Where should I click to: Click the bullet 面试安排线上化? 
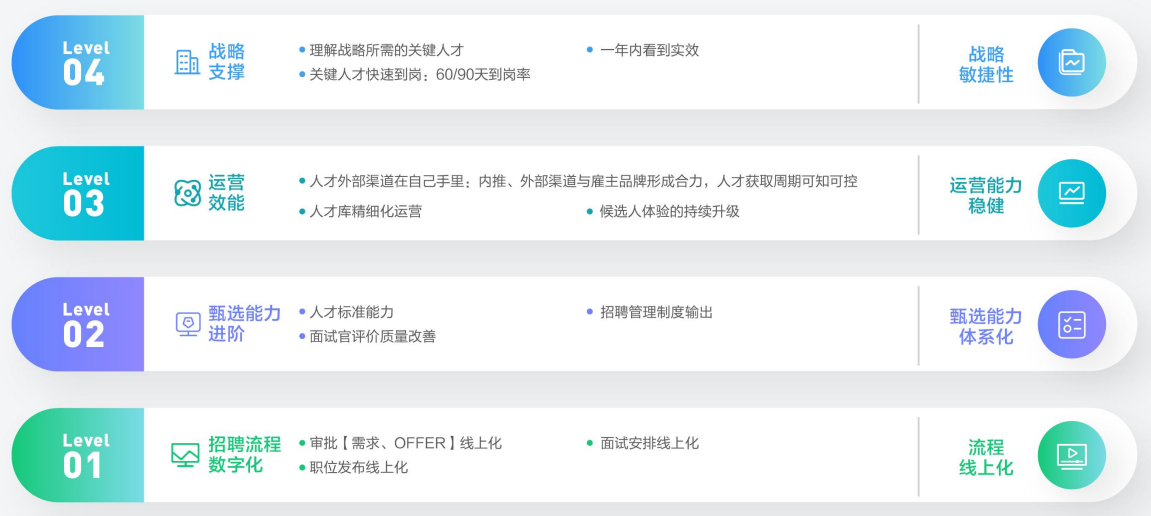click(642, 443)
